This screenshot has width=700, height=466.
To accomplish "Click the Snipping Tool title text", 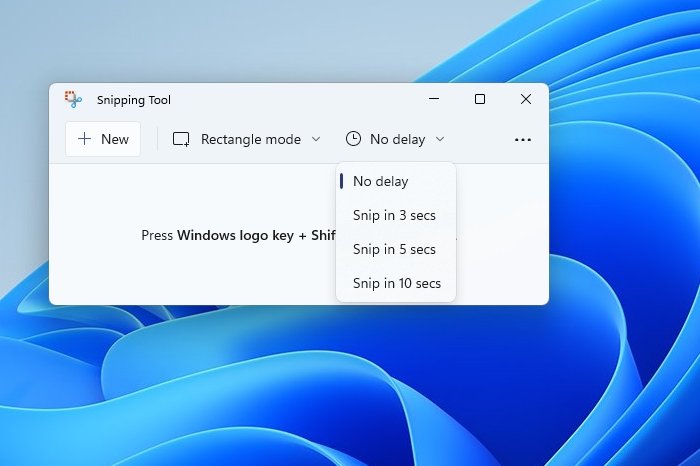I will coord(134,100).
